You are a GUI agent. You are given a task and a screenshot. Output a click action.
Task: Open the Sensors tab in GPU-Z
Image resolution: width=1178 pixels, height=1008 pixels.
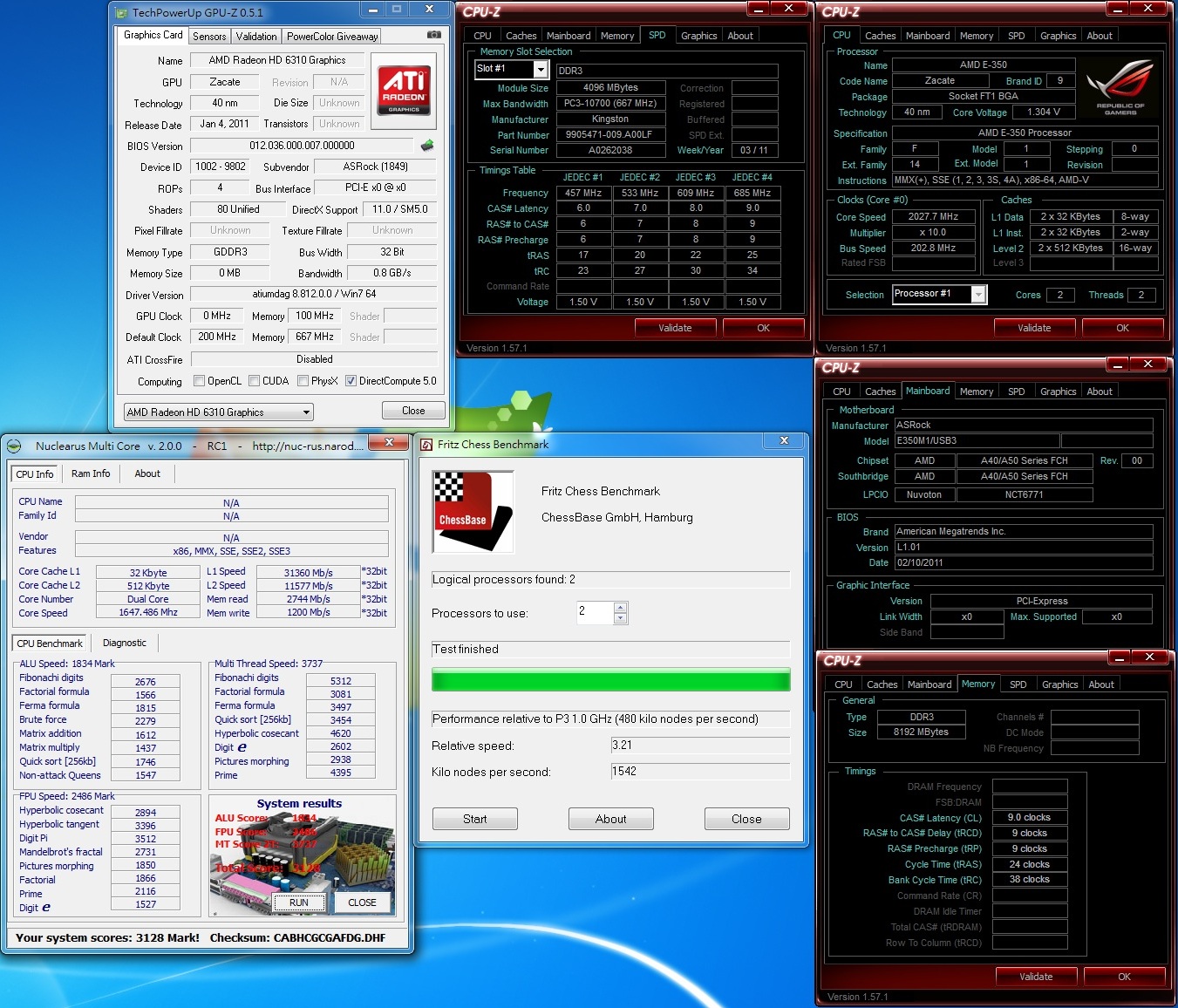209,36
